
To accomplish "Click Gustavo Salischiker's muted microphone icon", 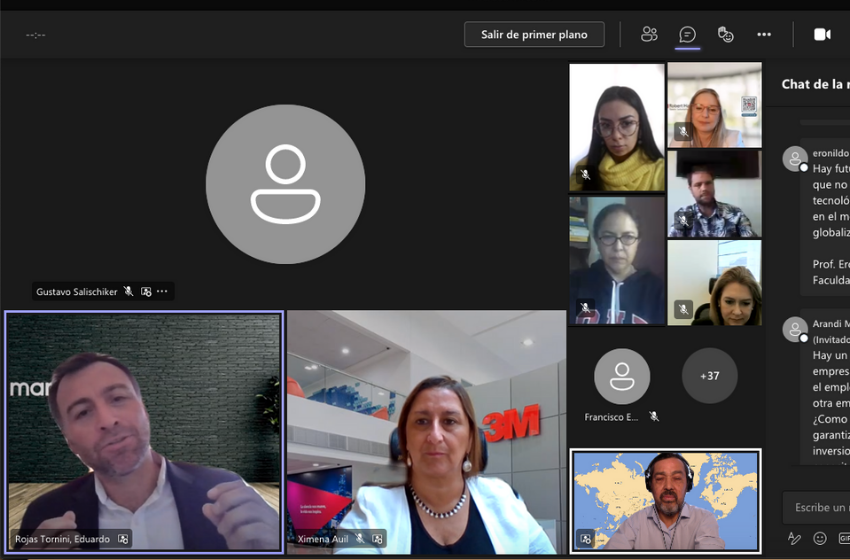I will [x=128, y=291].
